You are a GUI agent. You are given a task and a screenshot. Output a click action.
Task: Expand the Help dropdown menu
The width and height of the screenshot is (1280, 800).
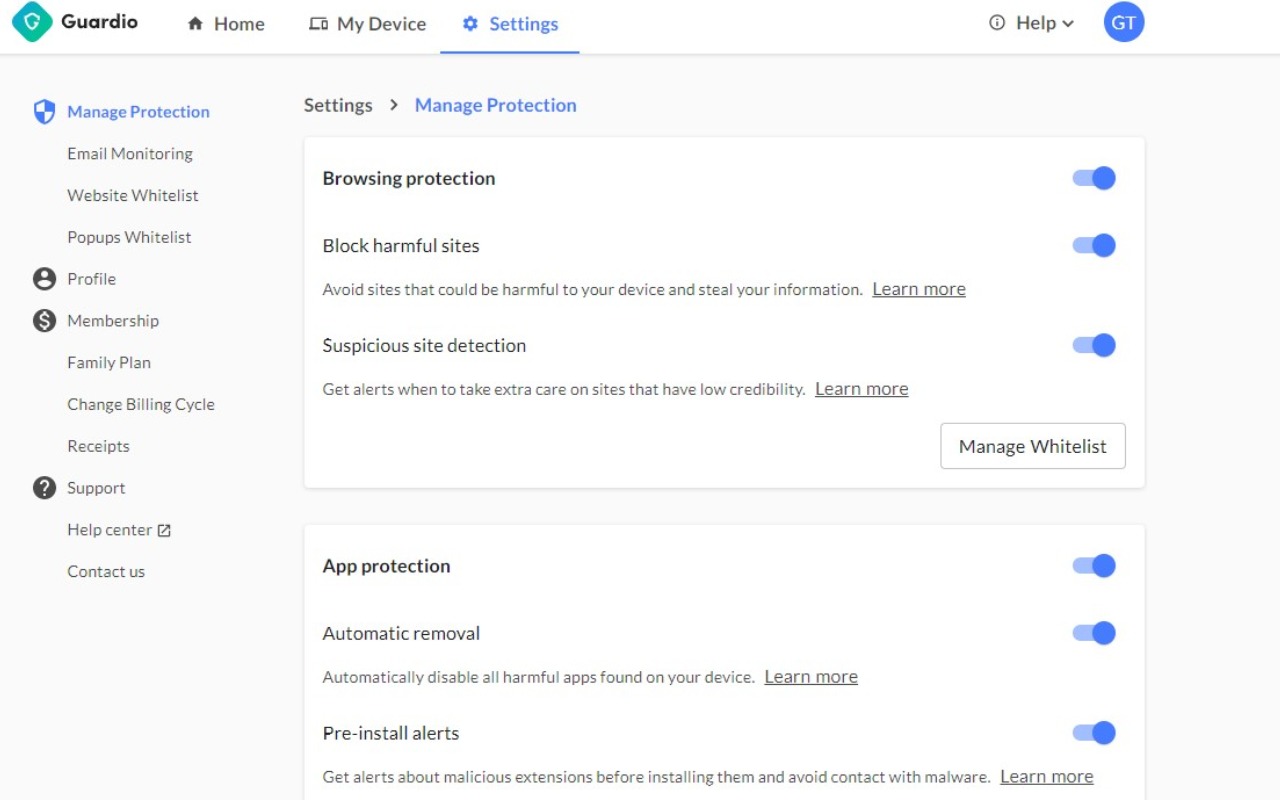coord(1031,23)
